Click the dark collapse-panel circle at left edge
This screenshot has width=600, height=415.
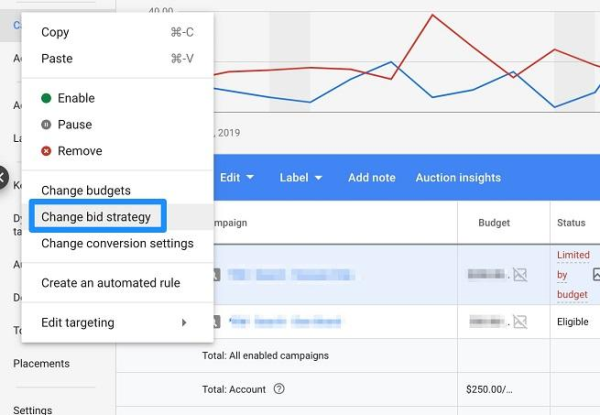click(x=3, y=178)
